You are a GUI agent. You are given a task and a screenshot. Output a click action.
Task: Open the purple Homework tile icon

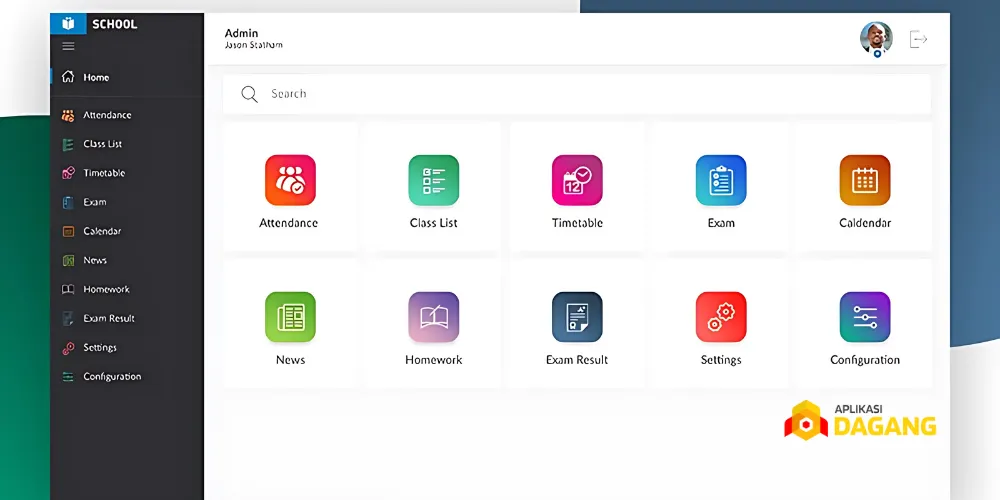[434, 317]
